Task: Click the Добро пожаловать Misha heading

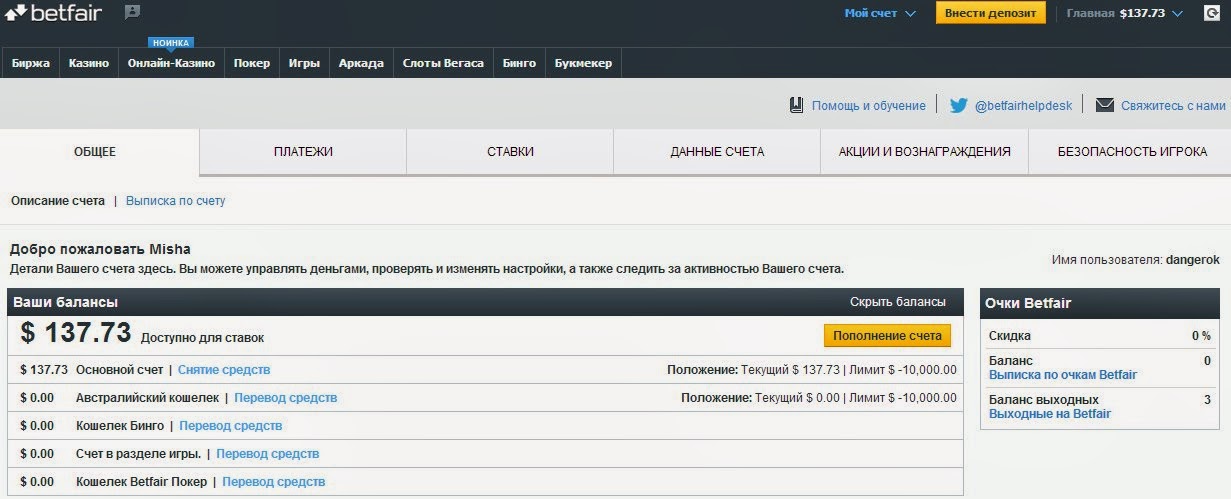Action: click(x=100, y=249)
